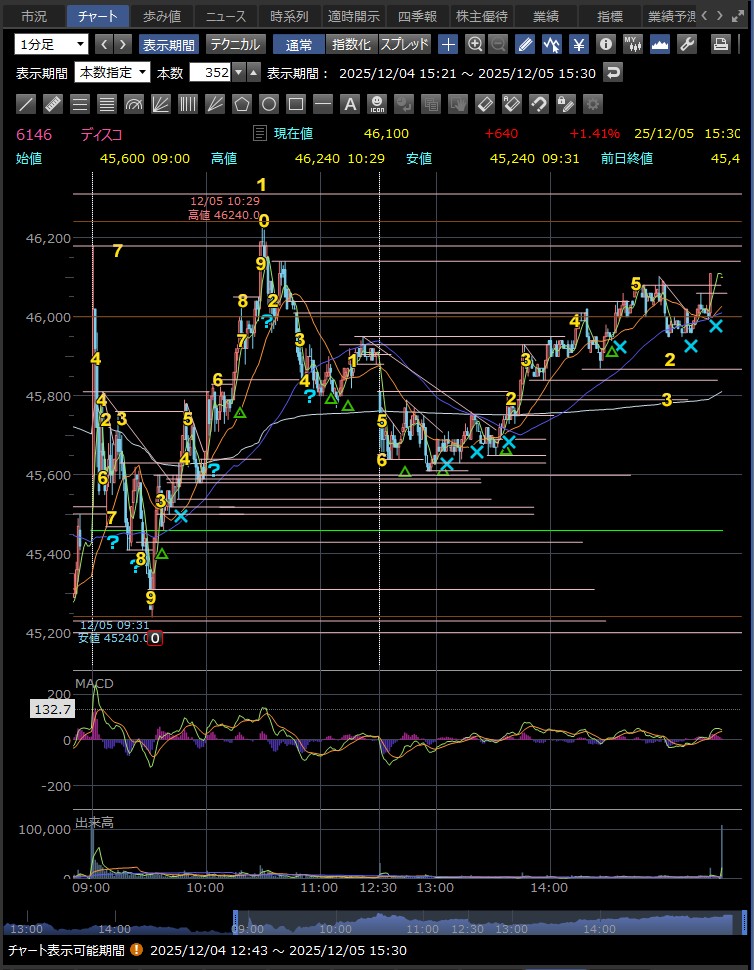
Task: Open the 本数指定 display period dropdown
Action: (x=112, y=72)
